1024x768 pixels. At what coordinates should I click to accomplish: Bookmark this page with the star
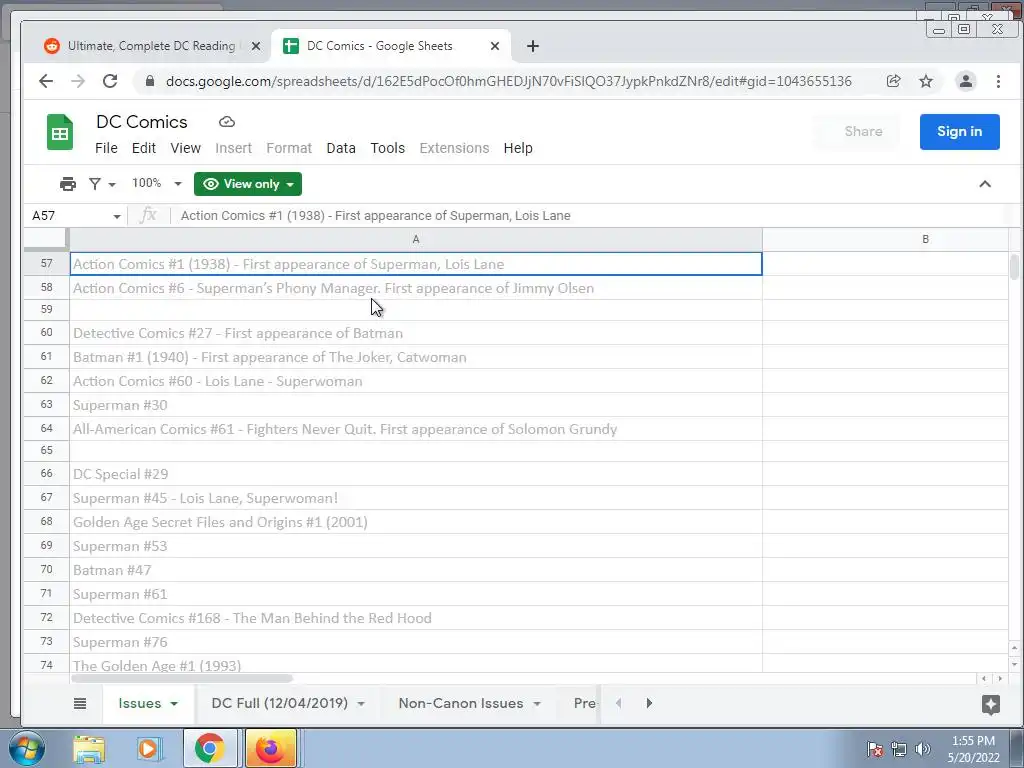tap(925, 81)
